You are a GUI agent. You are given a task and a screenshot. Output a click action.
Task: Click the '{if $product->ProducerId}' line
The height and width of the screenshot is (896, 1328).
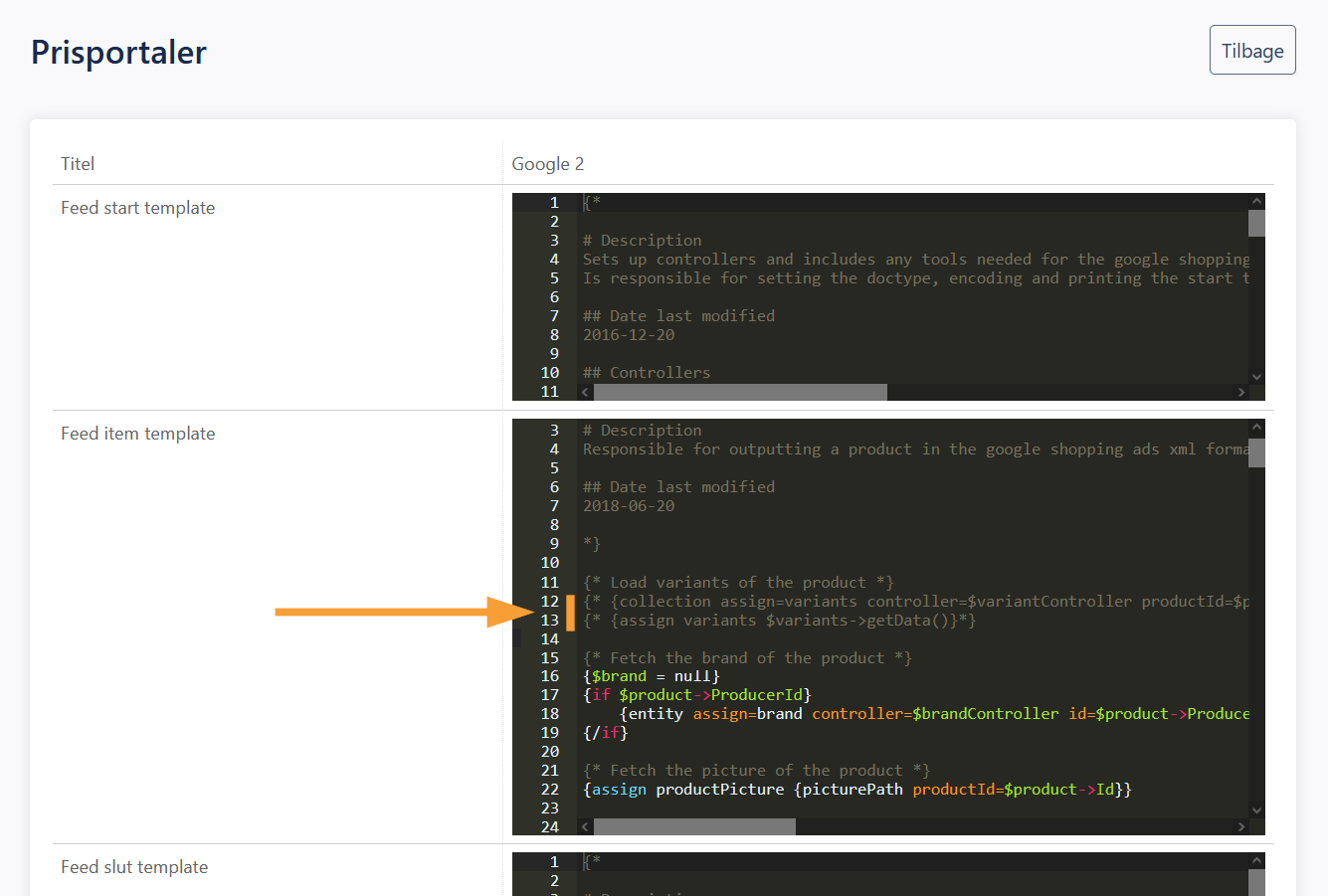point(697,695)
